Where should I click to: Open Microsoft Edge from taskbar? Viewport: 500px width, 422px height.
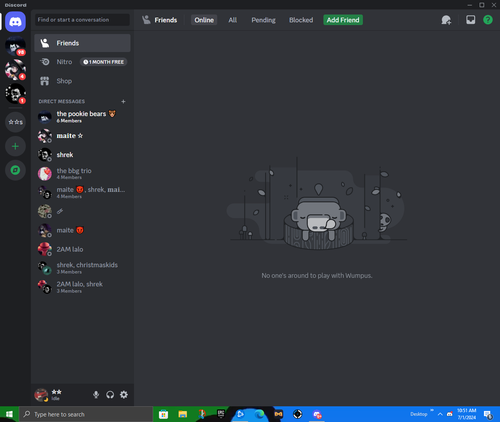coord(259,414)
